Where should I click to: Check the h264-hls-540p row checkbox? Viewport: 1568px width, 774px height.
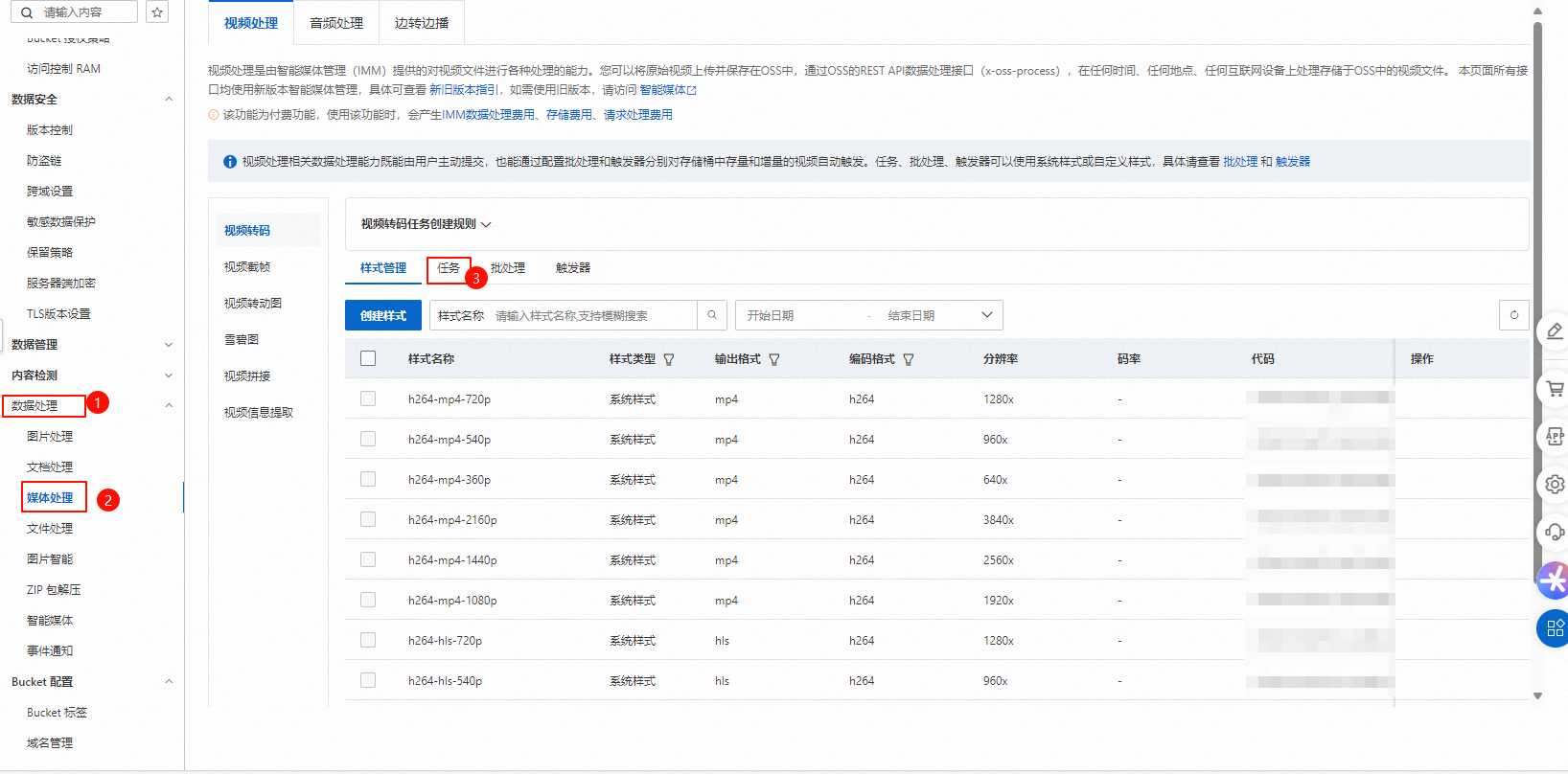[x=368, y=680]
